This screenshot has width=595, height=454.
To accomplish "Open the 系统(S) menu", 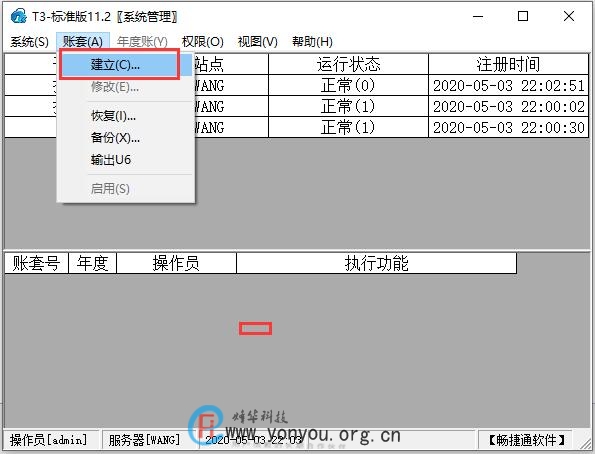I will 30,42.
